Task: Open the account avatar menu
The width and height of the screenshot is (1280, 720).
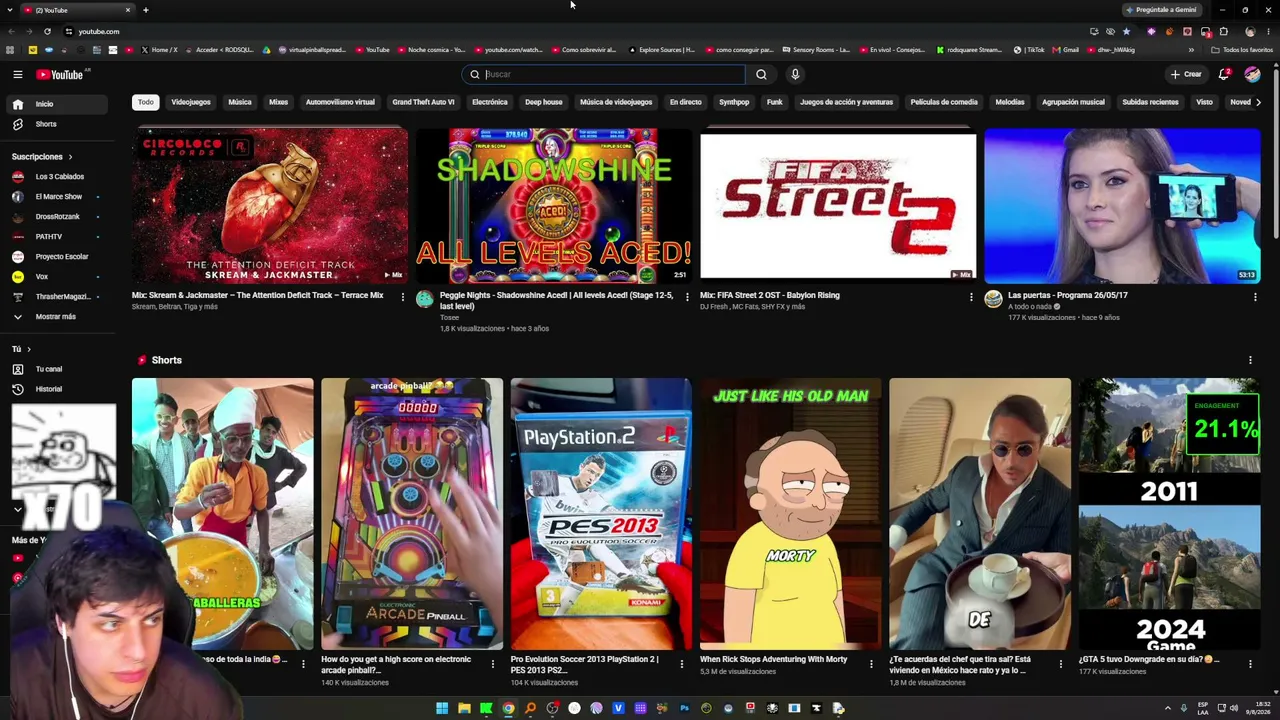Action: point(1252,74)
